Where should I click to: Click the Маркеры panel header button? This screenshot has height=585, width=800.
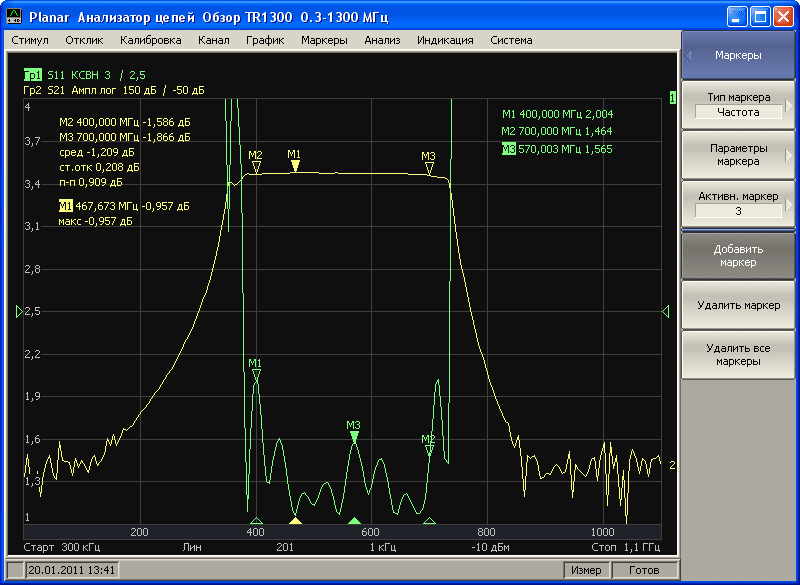738,56
